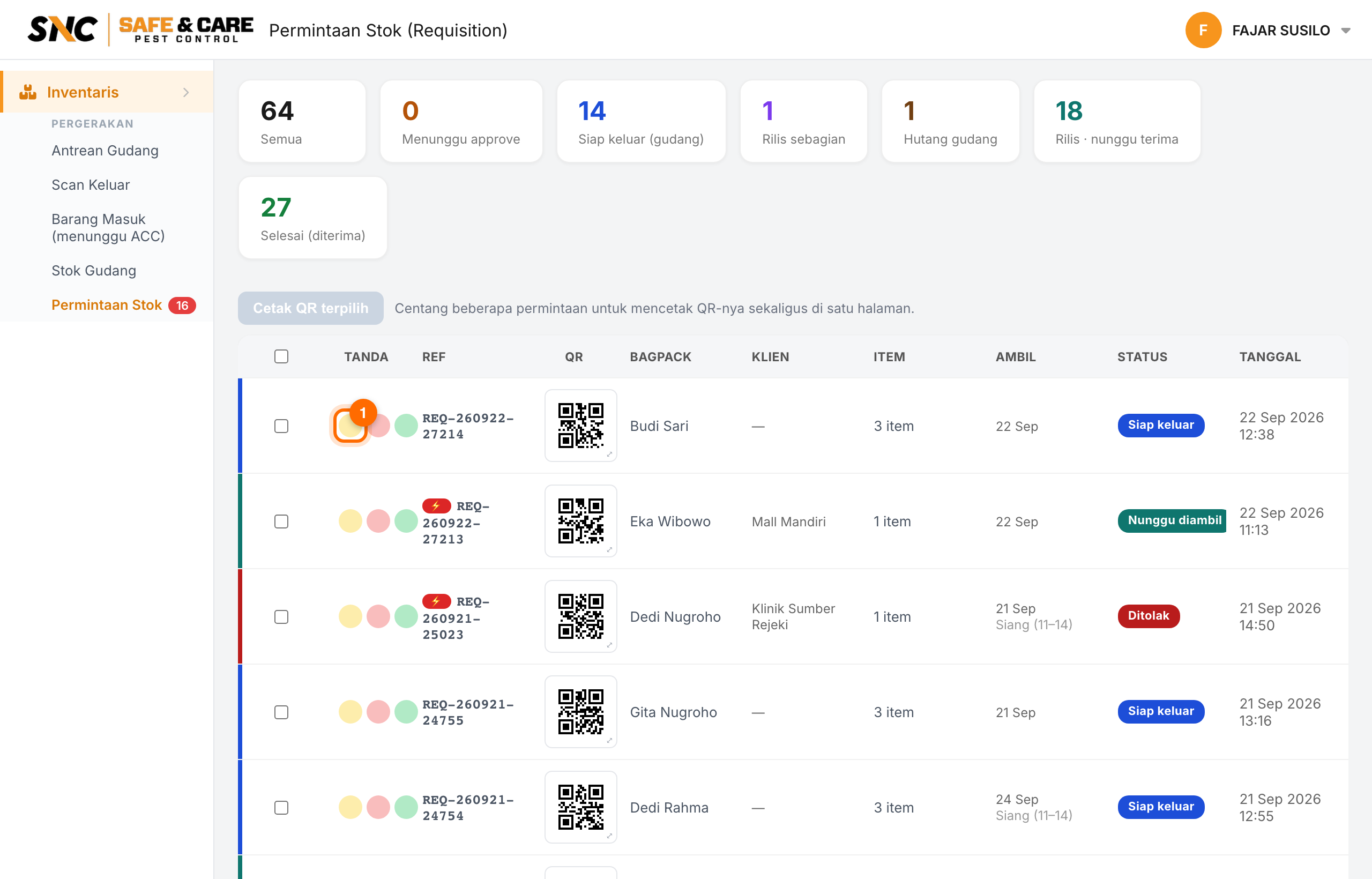The image size is (1372, 879).
Task: Click Siap keluar status on Gita Nugroho row
Action: coord(1161,711)
